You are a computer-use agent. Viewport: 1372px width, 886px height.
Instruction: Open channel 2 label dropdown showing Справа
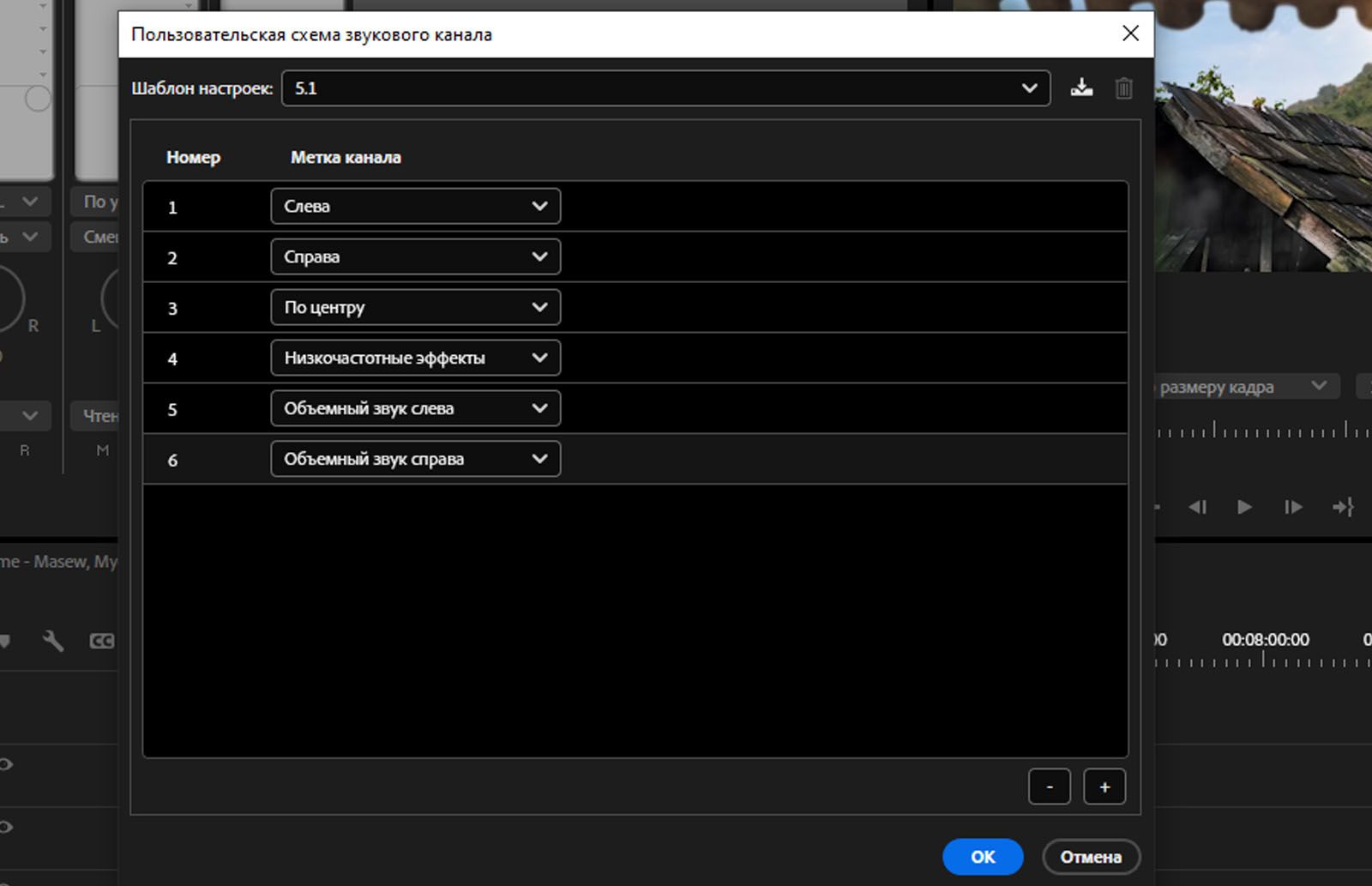(x=416, y=256)
